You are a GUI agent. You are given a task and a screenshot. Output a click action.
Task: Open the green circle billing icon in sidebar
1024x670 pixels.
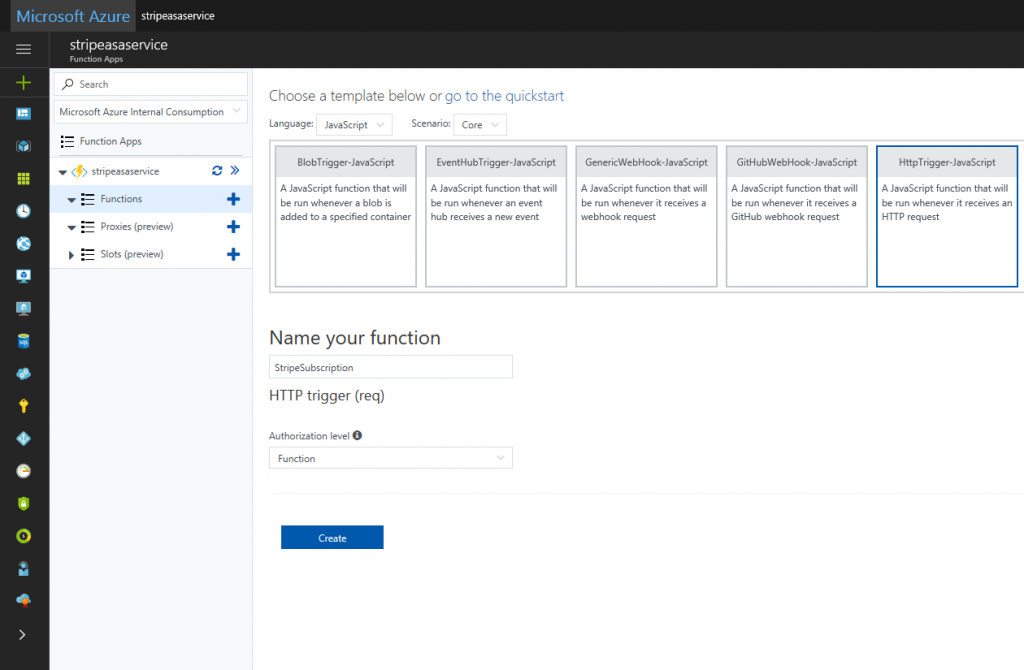(x=24, y=536)
